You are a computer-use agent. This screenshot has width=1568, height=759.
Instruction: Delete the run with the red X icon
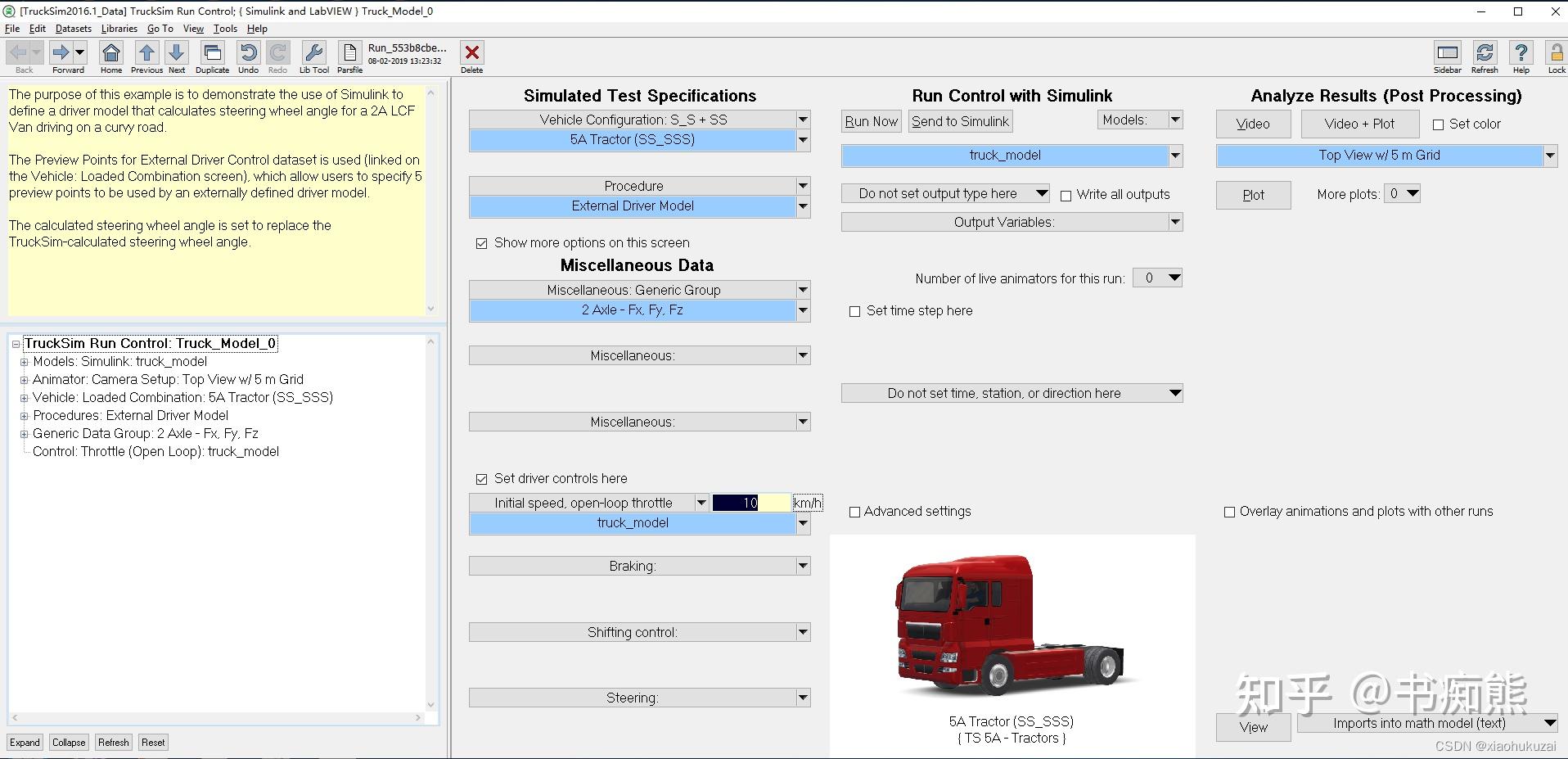tap(471, 53)
